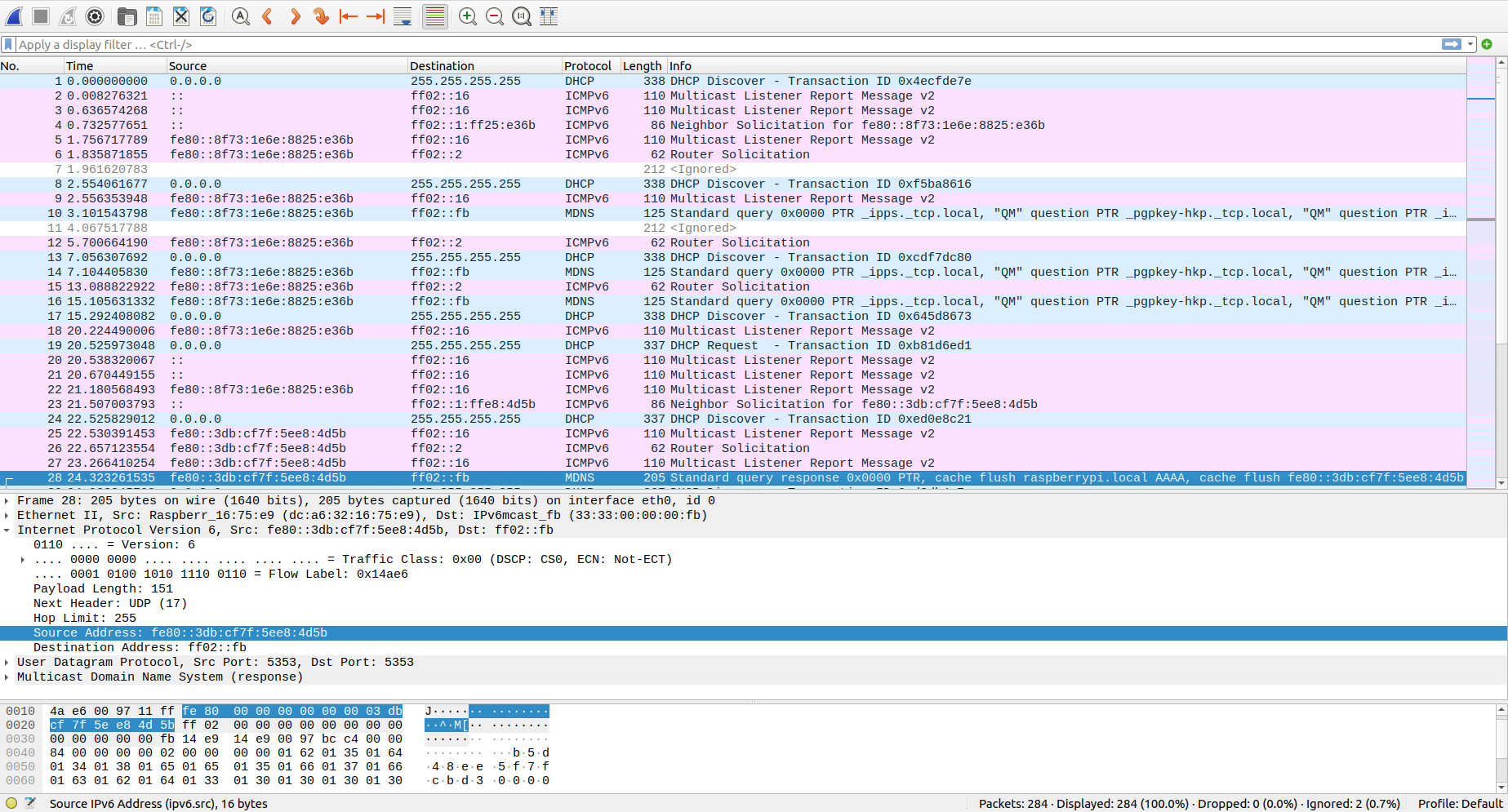This screenshot has width=1508, height=812.
Task: Click the hex pane scroll down arrow
Action: [x=1501, y=788]
